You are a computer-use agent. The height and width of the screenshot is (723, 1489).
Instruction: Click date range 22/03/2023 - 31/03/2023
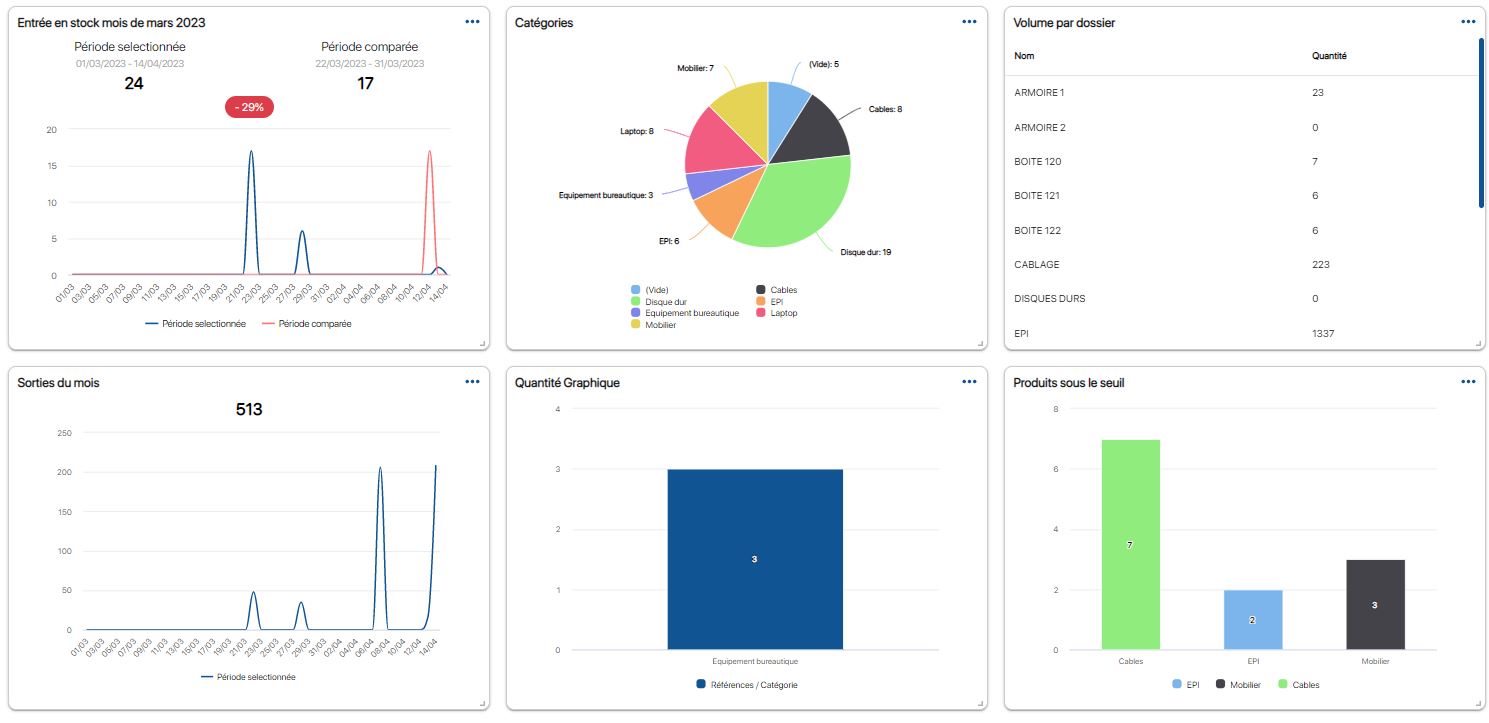click(370, 63)
